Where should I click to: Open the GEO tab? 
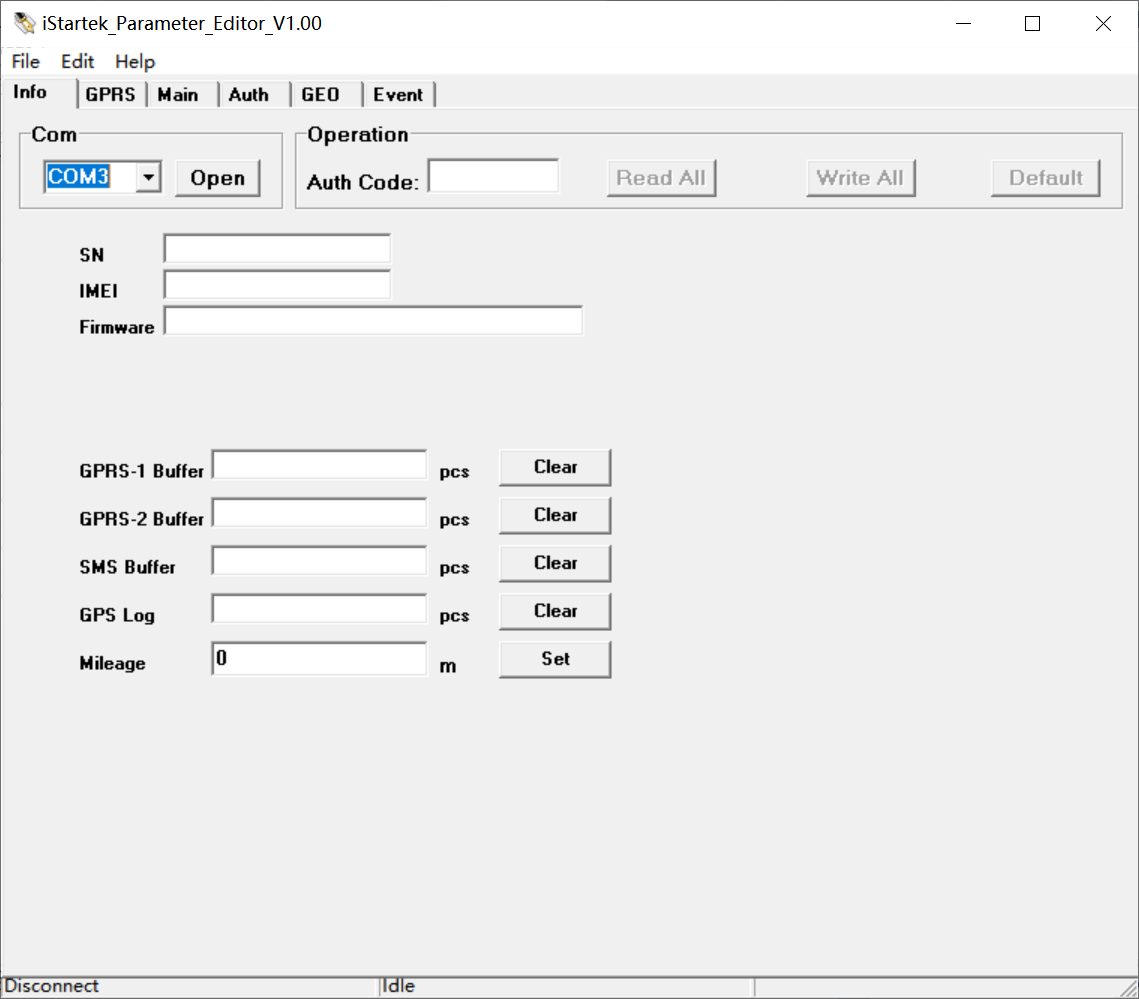(x=322, y=94)
